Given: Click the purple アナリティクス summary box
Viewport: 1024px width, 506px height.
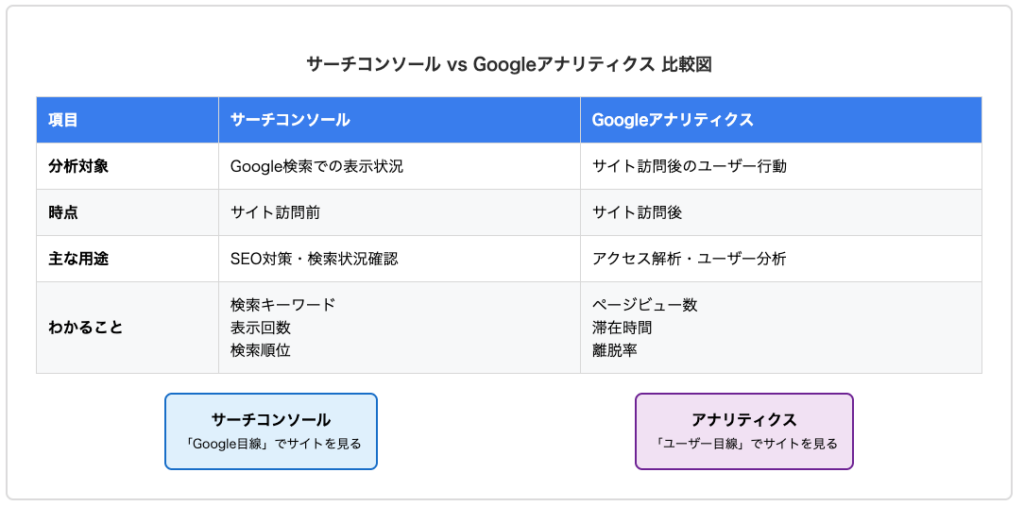Looking at the screenshot, I should click(x=744, y=431).
